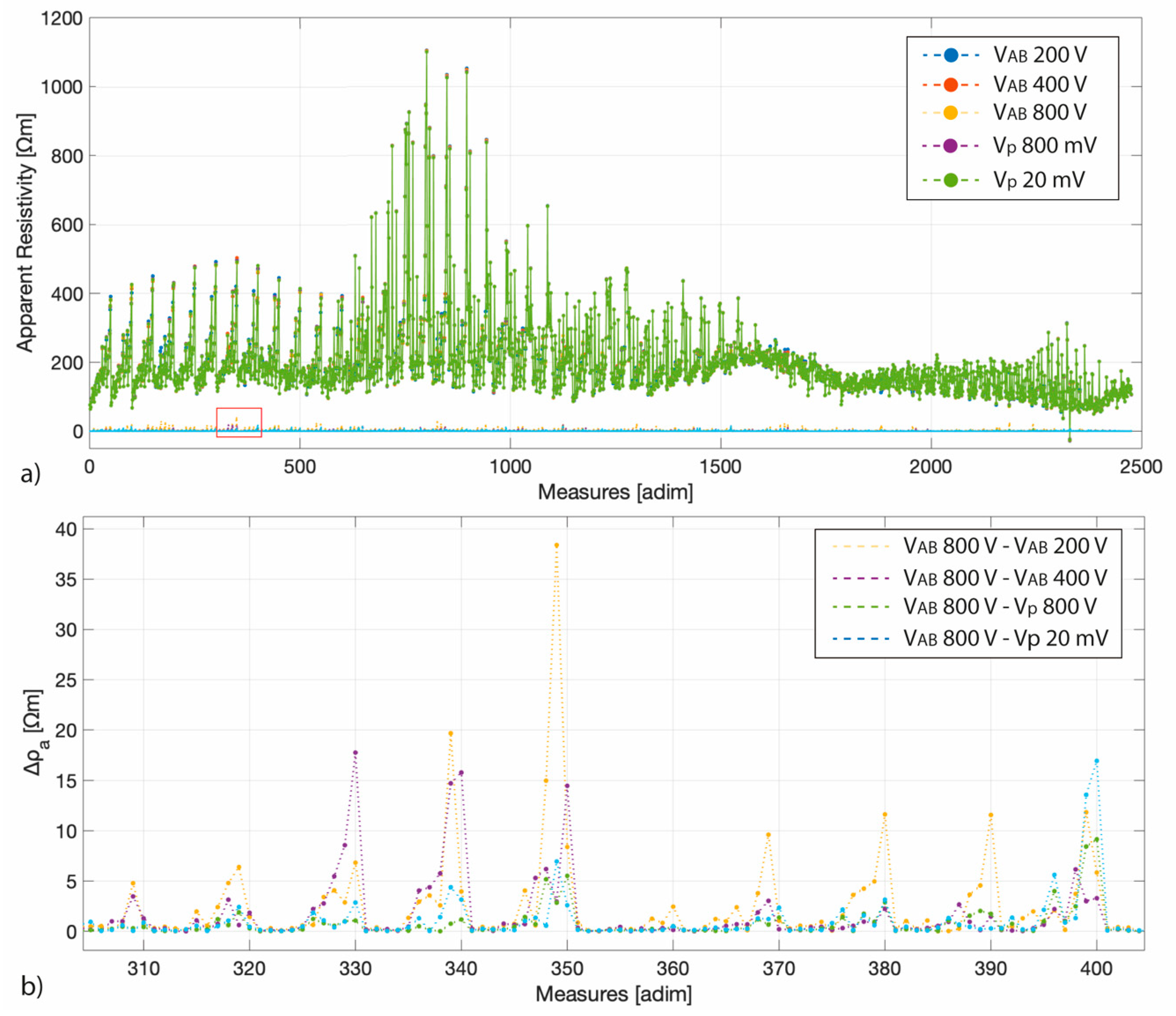Click the cyan peak point at measure 400
Viewport: 1176px width, 1016px height.
pos(1097,761)
